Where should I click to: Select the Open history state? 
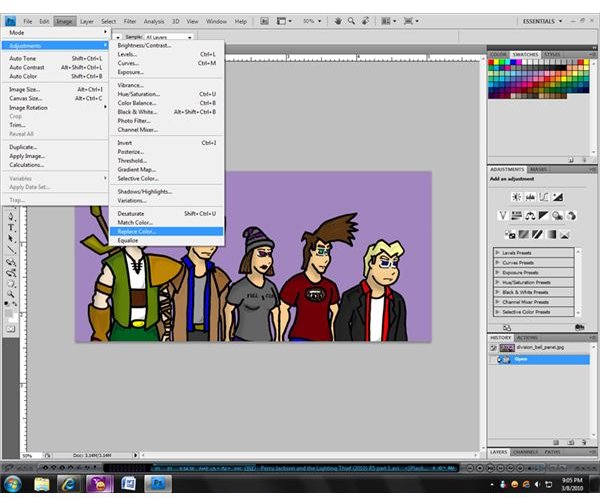click(540, 359)
